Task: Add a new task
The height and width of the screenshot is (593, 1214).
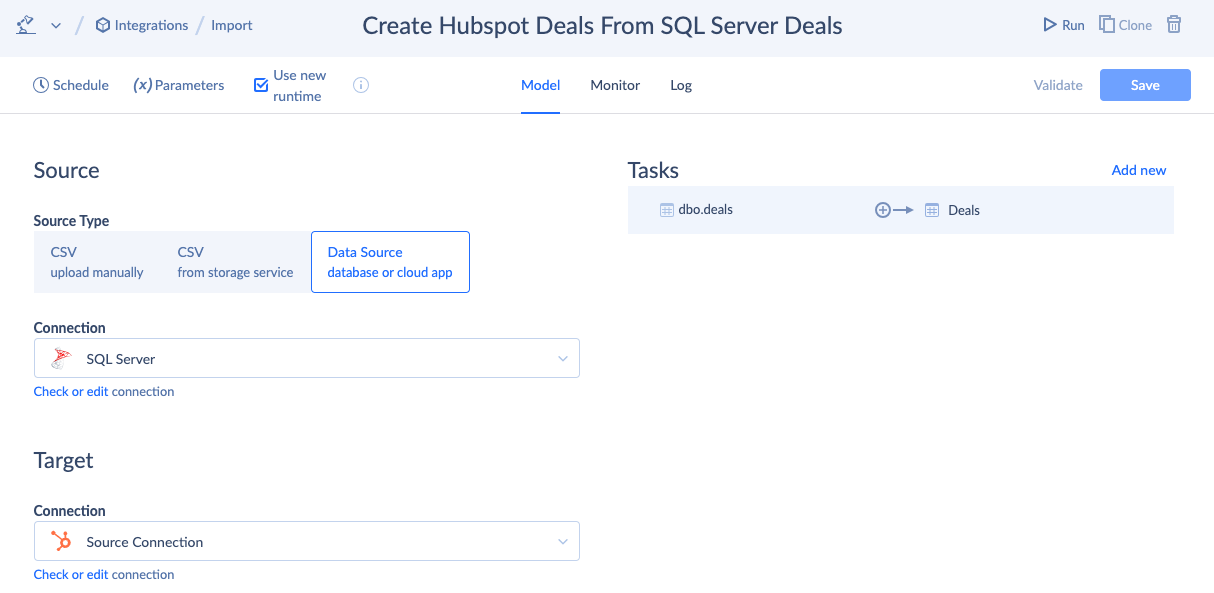Action: pyautogui.click(x=1139, y=170)
